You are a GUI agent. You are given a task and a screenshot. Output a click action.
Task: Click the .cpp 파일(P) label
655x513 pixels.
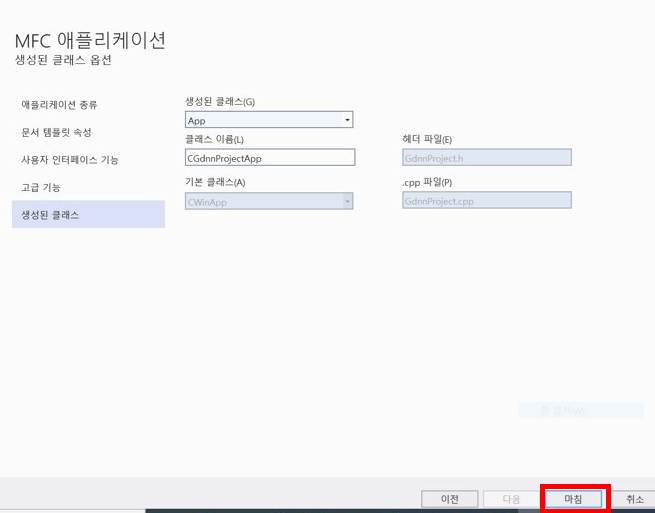(x=427, y=182)
